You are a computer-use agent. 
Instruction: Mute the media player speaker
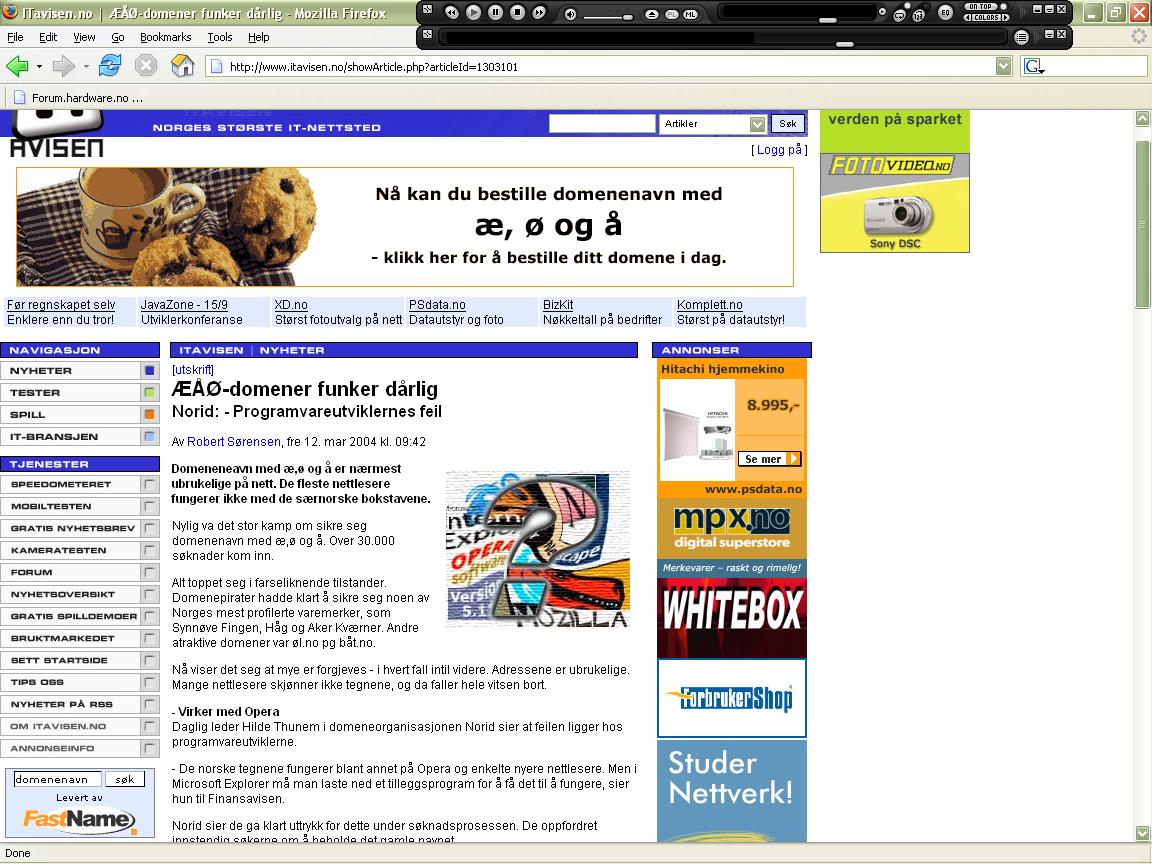570,15
